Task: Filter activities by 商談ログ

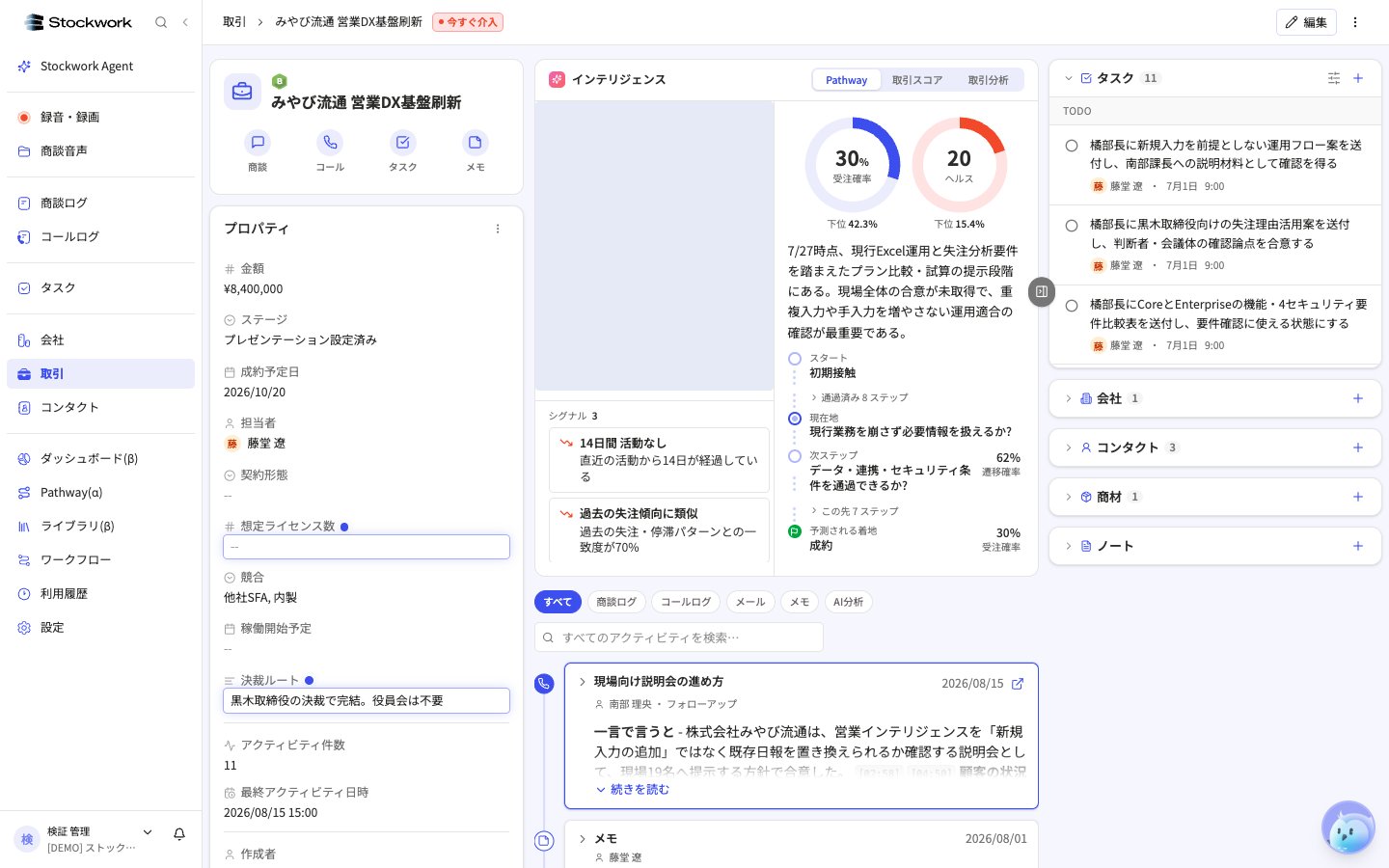Action: (x=616, y=602)
